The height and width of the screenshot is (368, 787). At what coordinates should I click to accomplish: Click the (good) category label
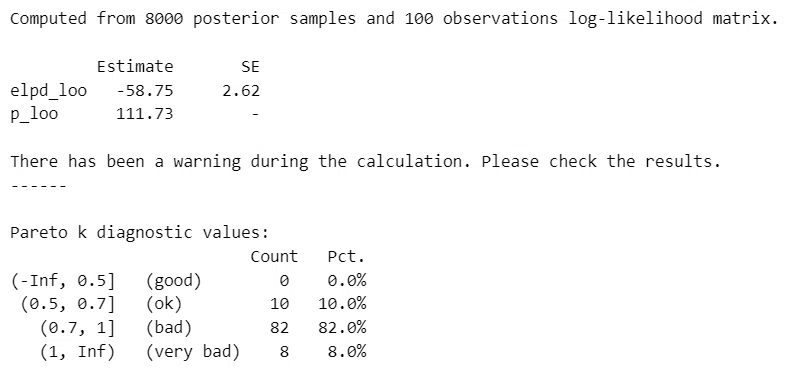[x=174, y=280]
